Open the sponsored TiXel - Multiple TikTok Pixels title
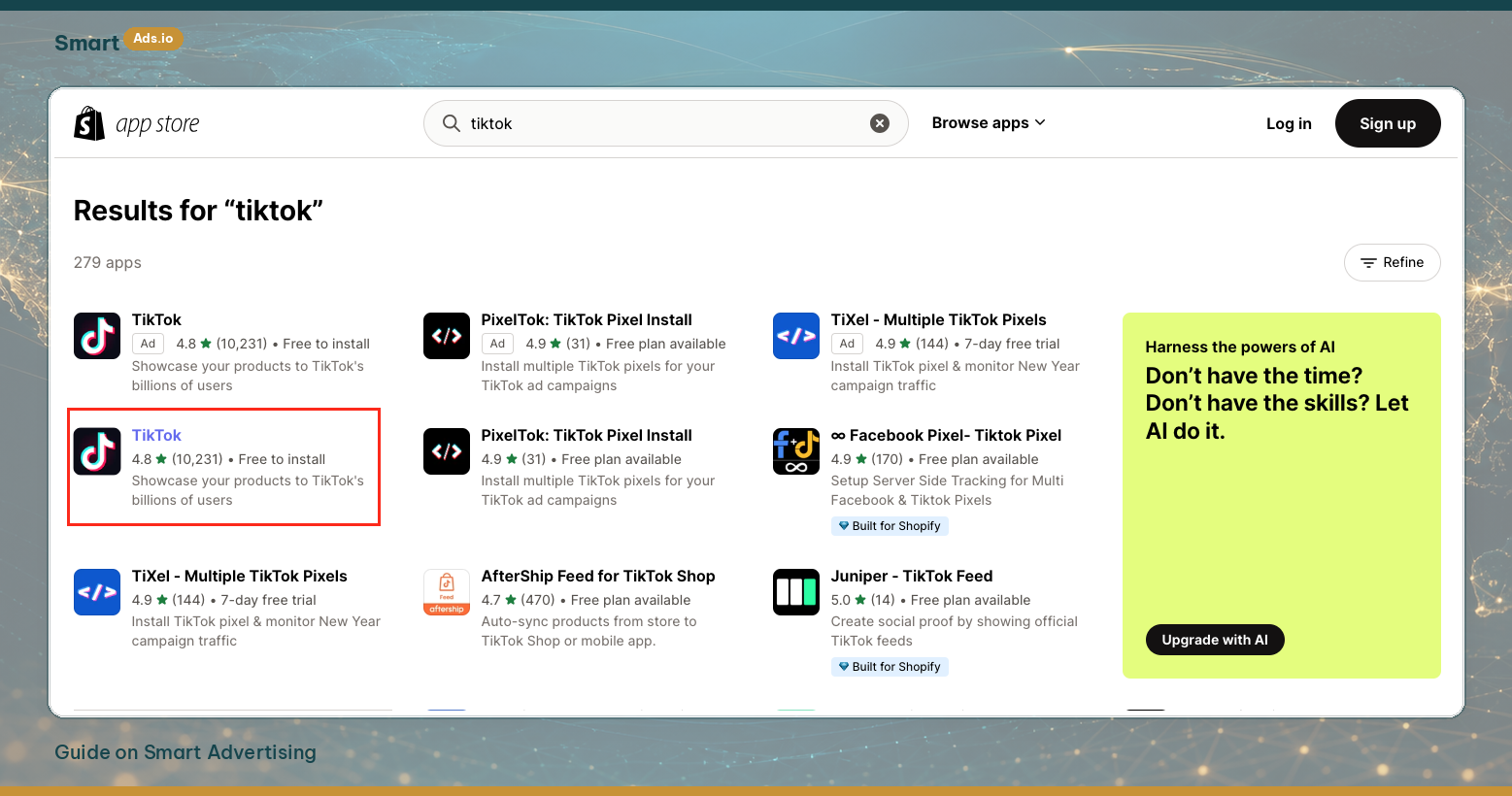Image resolution: width=1512 pixels, height=796 pixels. click(x=939, y=320)
